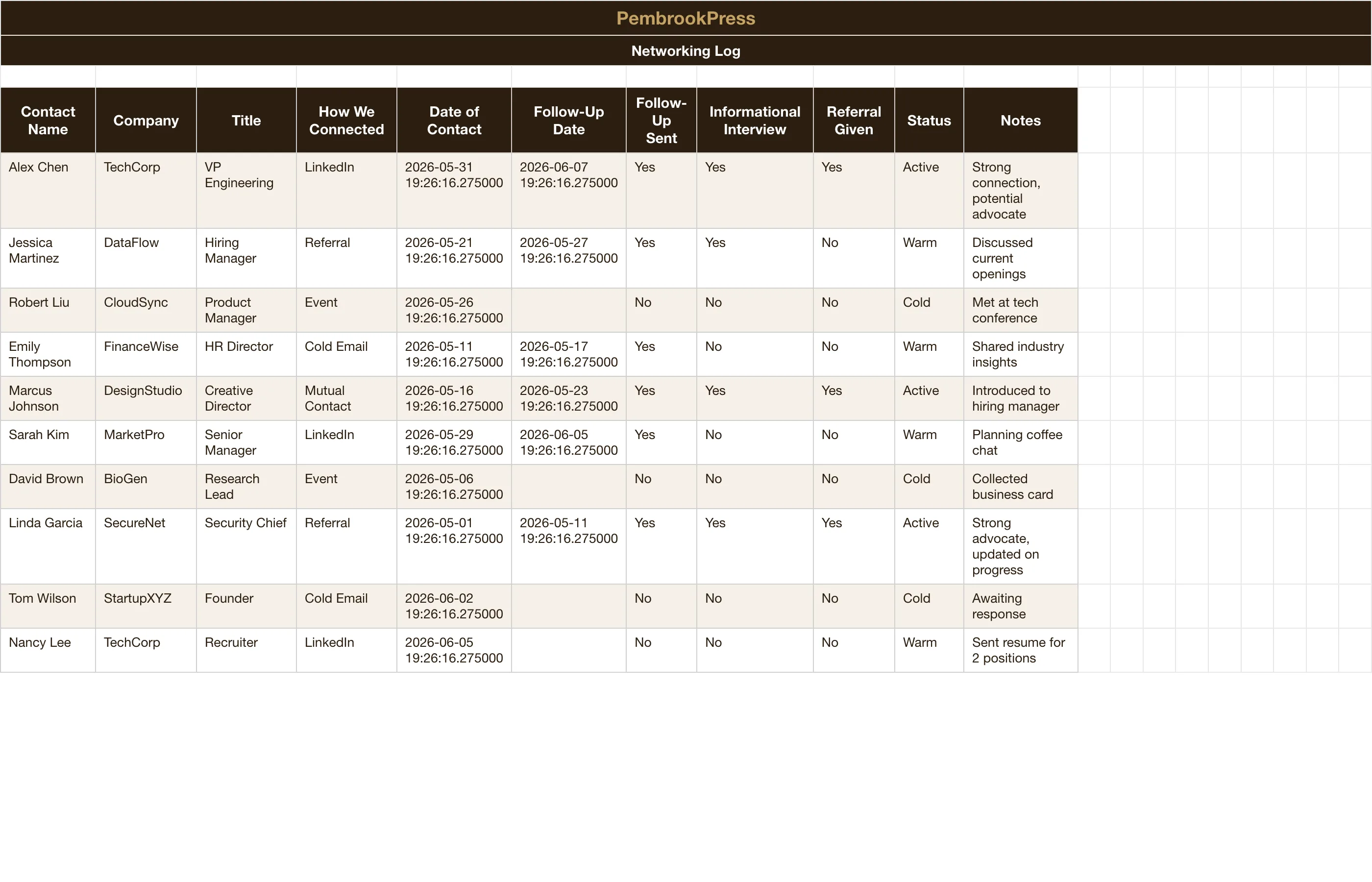The image size is (1372, 882).
Task: Click the MarketPro company cell
Action: 146,443
